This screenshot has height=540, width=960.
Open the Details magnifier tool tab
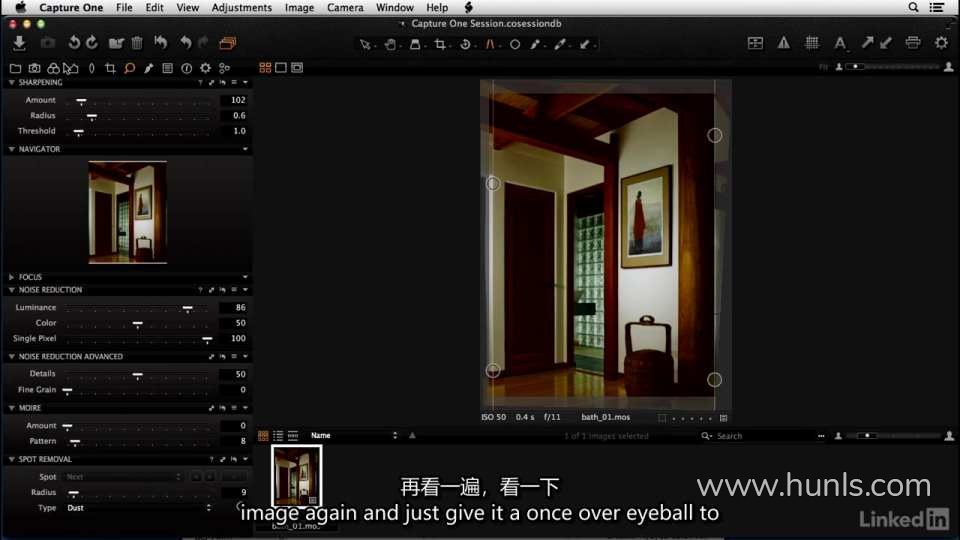coord(130,68)
